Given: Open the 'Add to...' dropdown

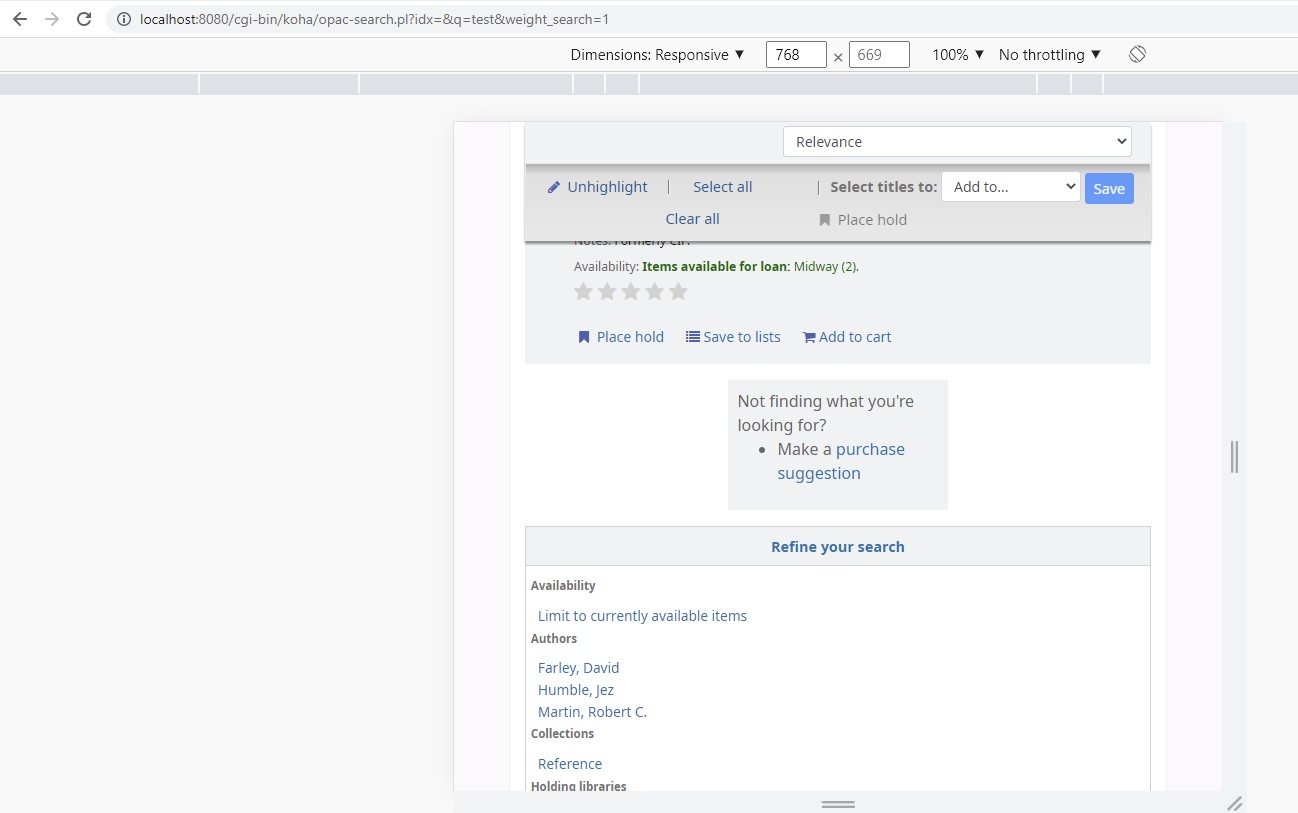Looking at the screenshot, I should point(1010,187).
